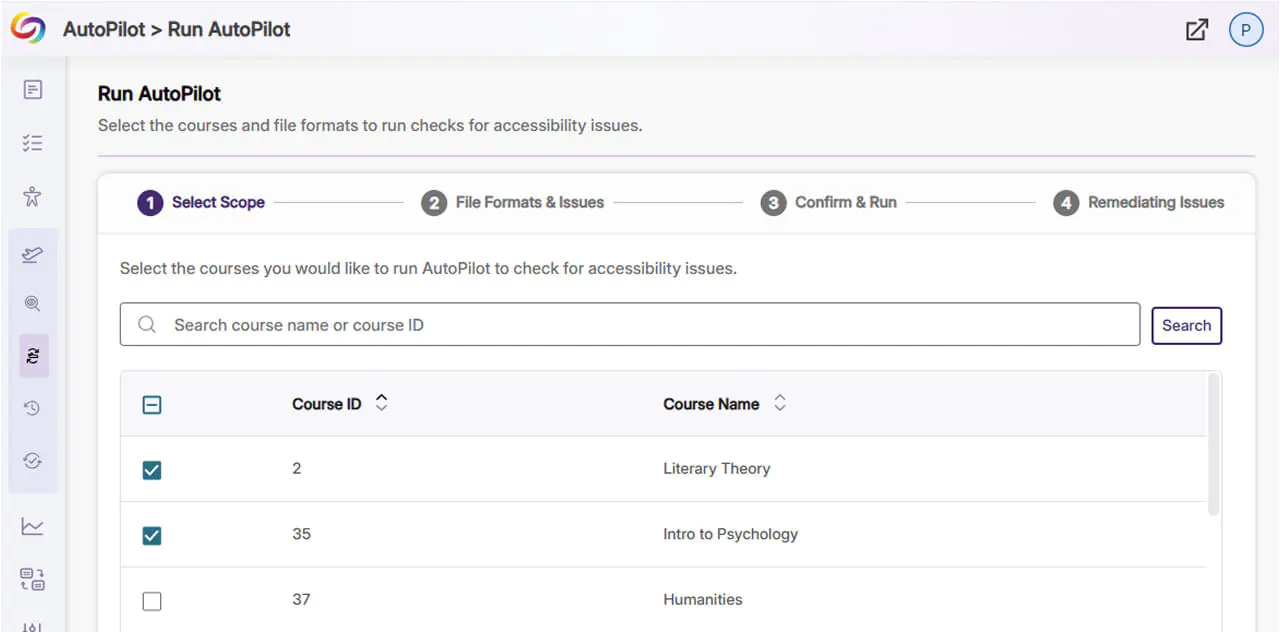The image size is (1280, 632).
Task: Open the magnifier scan icon in sidebar
Action: pos(33,303)
